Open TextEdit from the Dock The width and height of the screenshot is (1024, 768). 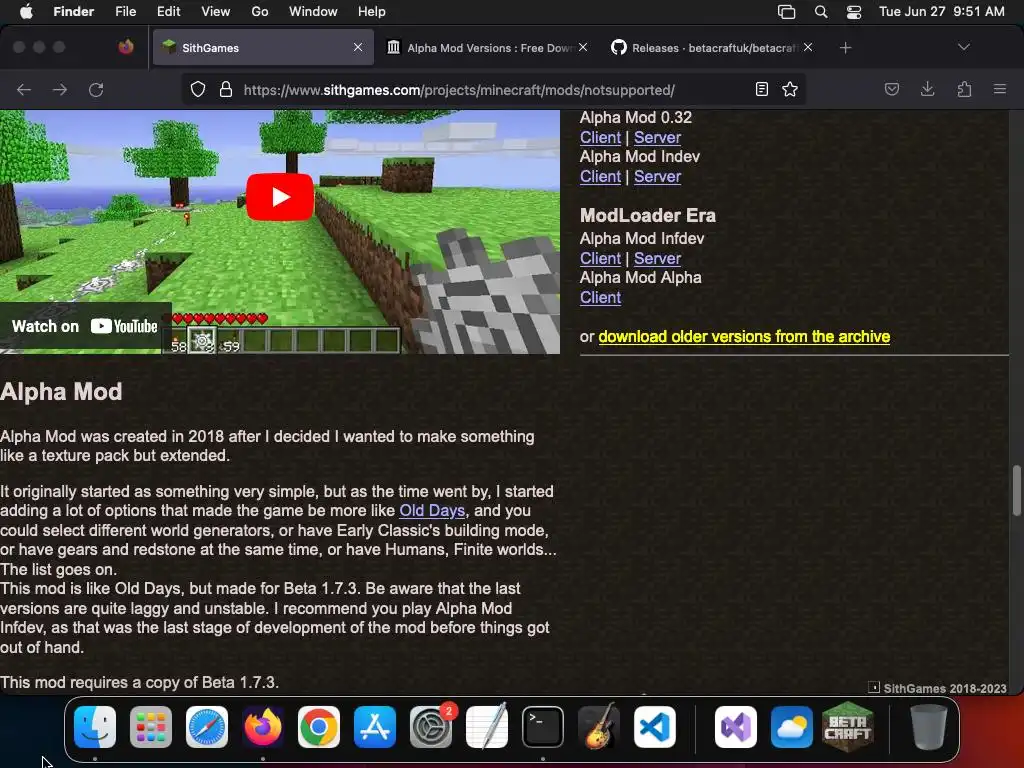tap(487, 727)
